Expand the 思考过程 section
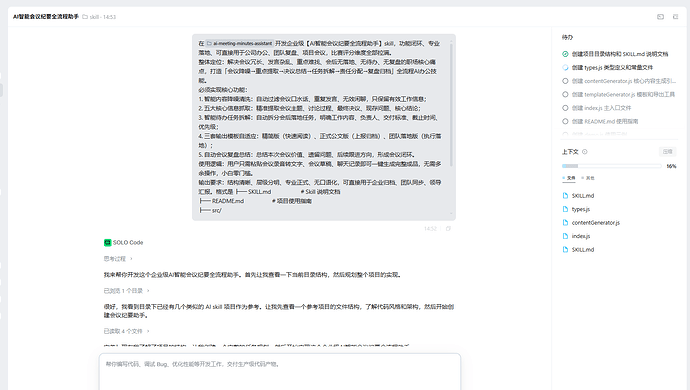This screenshot has width=690, height=390. (118, 259)
